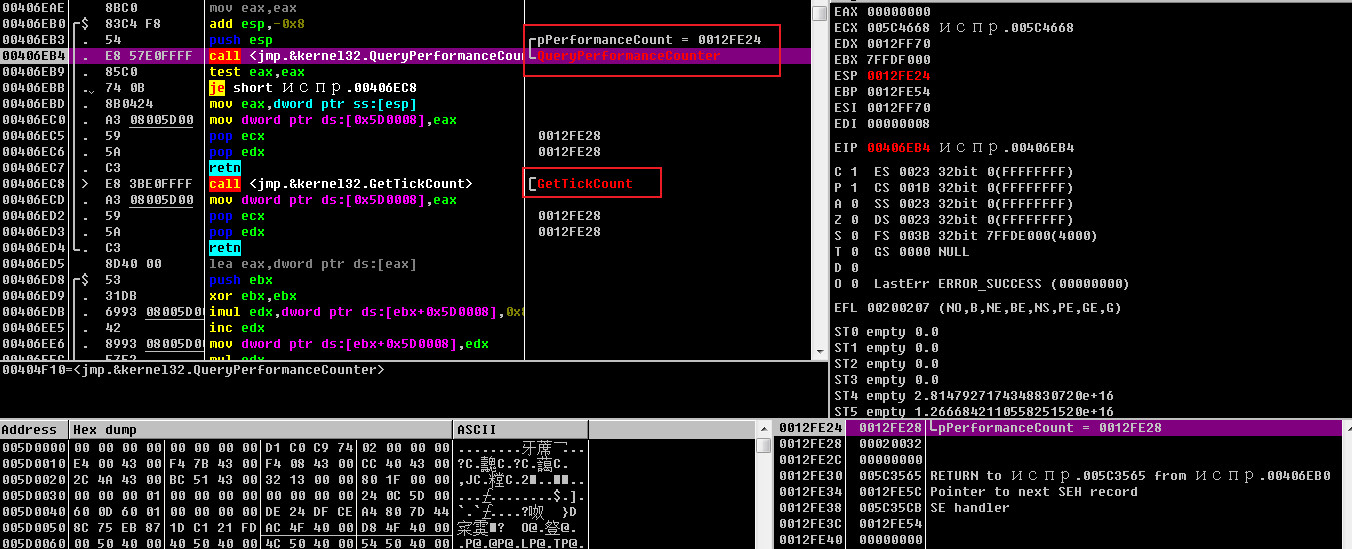Click the dump pane scrollbar thumb

coord(764,445)
